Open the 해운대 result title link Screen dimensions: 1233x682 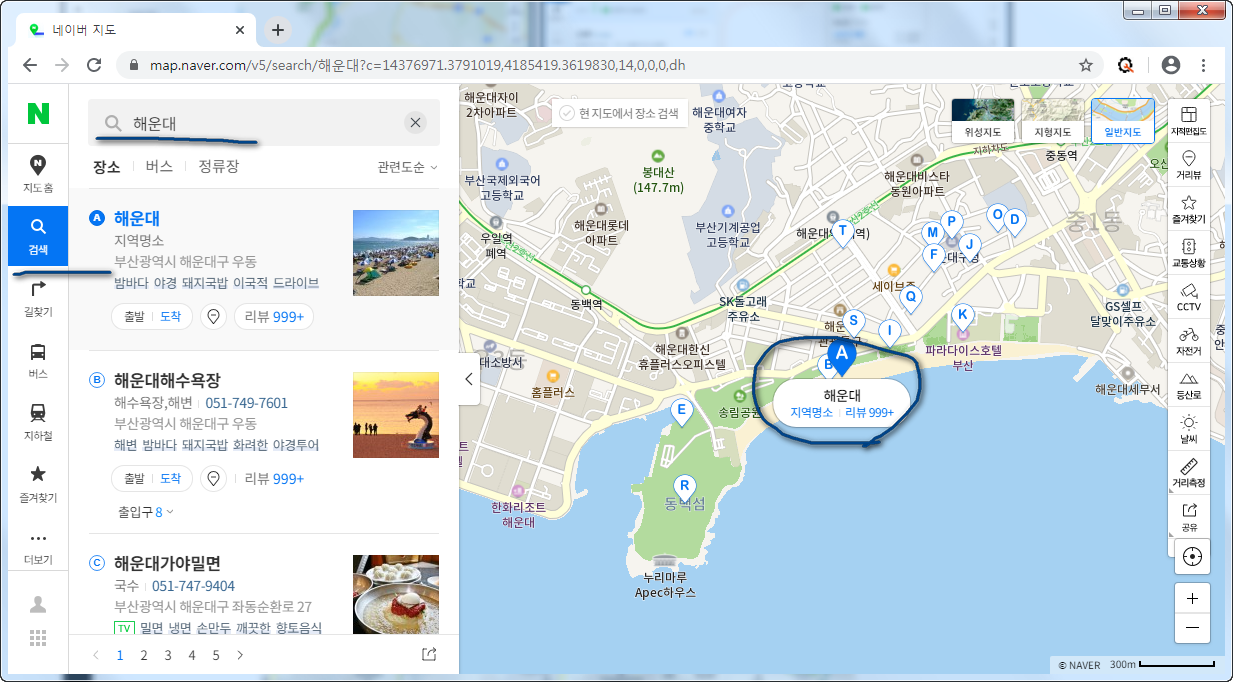137,218
